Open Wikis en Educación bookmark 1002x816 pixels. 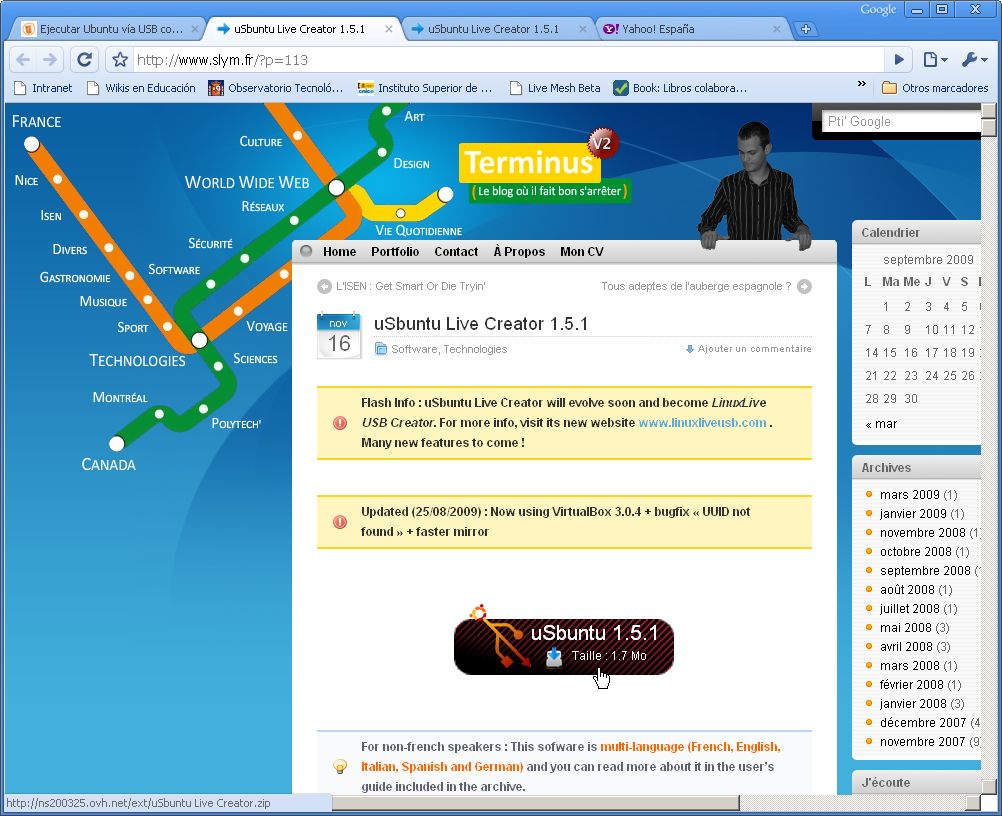[x=141, y=88]
